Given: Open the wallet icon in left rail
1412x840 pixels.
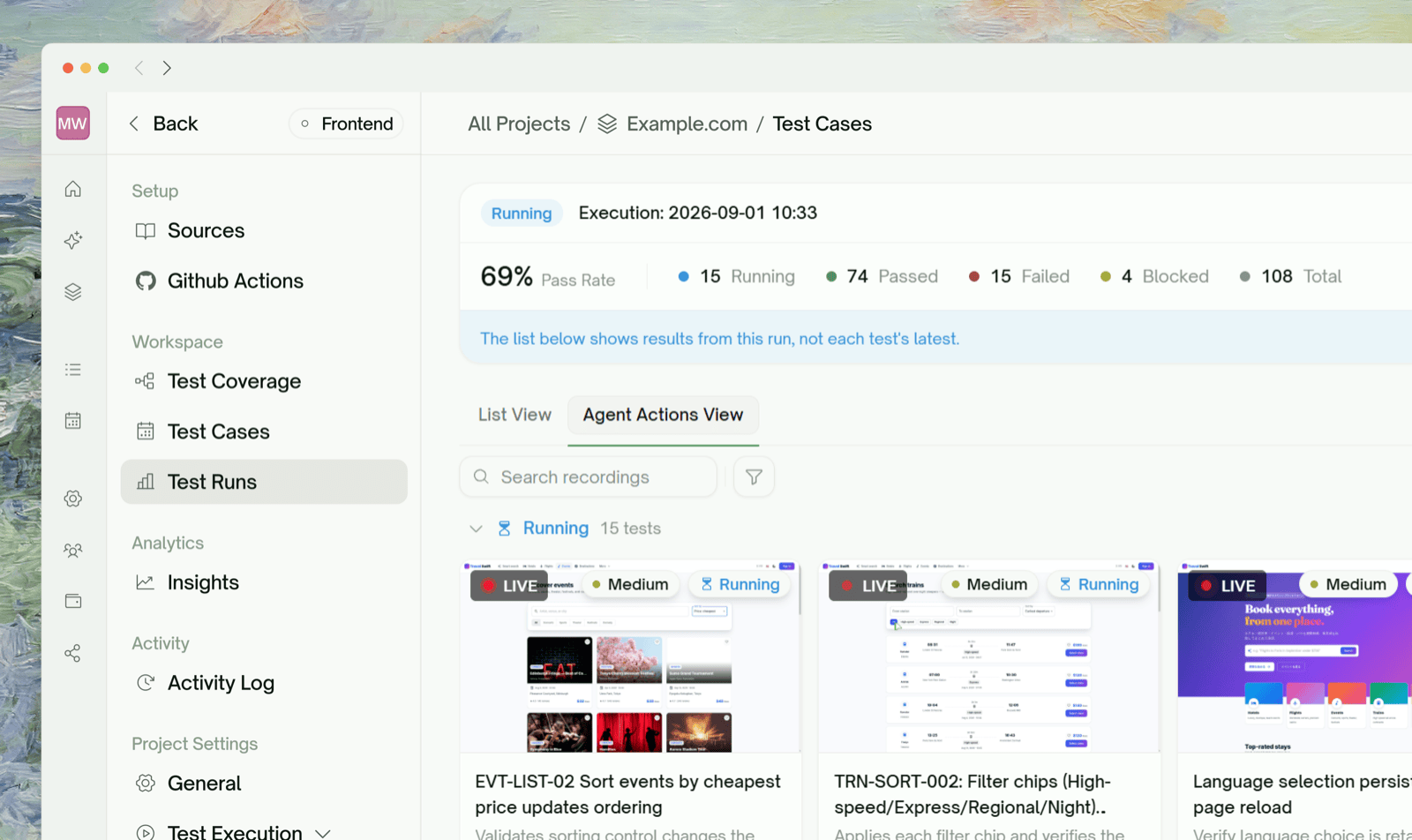Looking at the screenshot, I should click(73, 602).
